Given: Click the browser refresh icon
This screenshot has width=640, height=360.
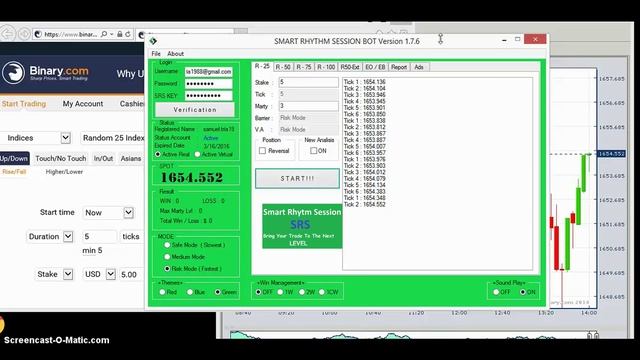Looking at the screenshot, I should (x=128, y=34).
